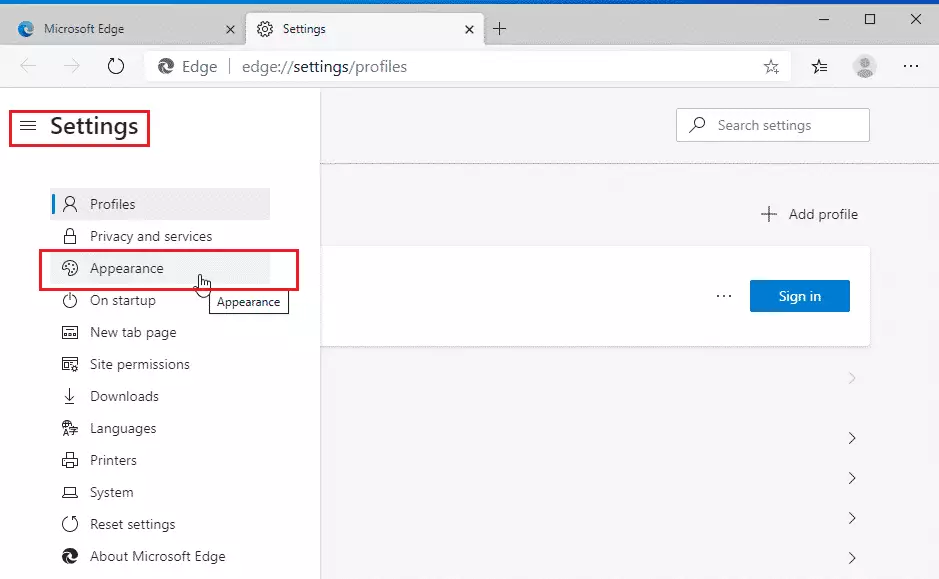
Task: Open Settings and more ellipsis in browser toolbar
Action: click(911, 66)
